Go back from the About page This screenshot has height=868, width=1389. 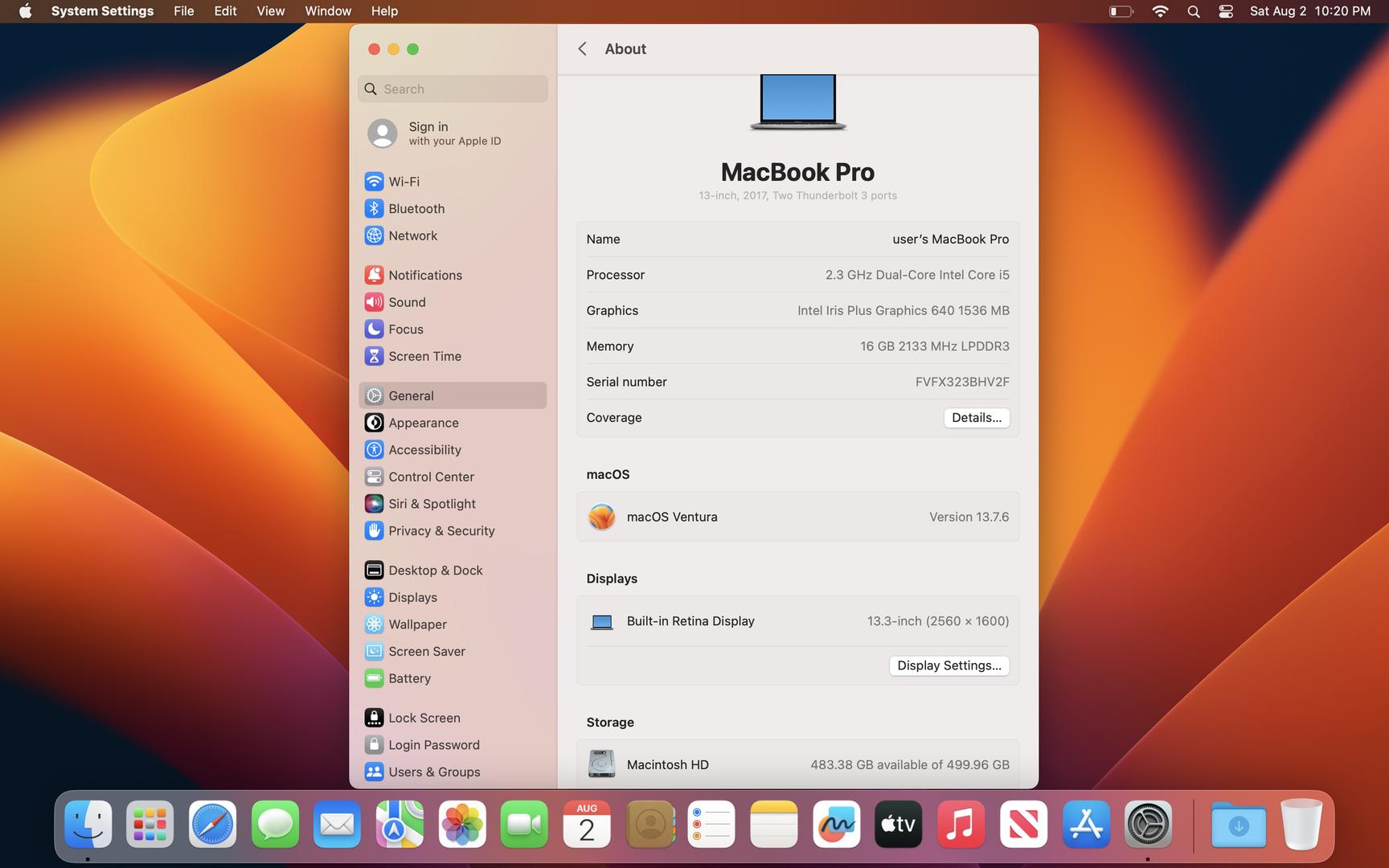[x=582, y=49]
